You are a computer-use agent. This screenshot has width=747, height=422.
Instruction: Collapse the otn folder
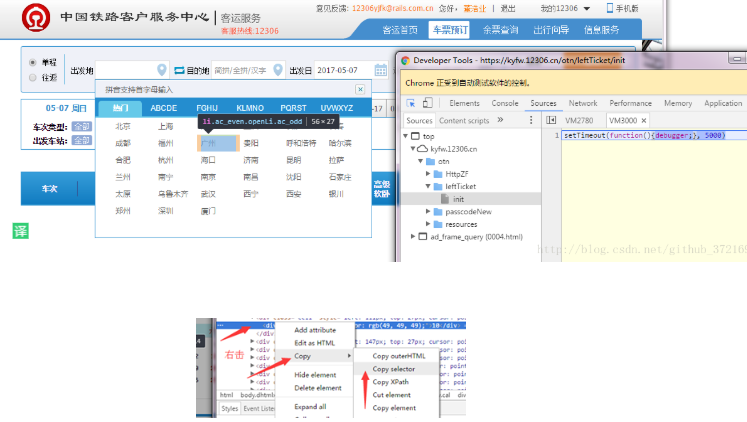tap(421, 161)
